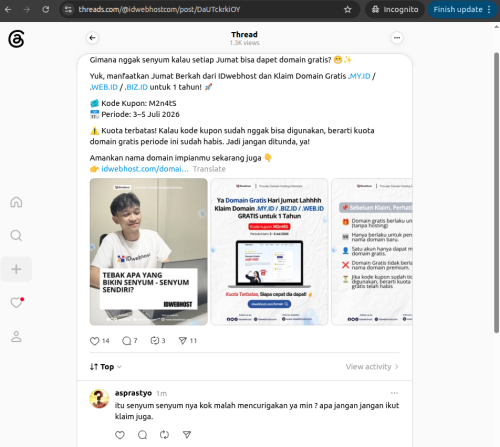Open the Activity heart sidebar icon

[16, 302]
